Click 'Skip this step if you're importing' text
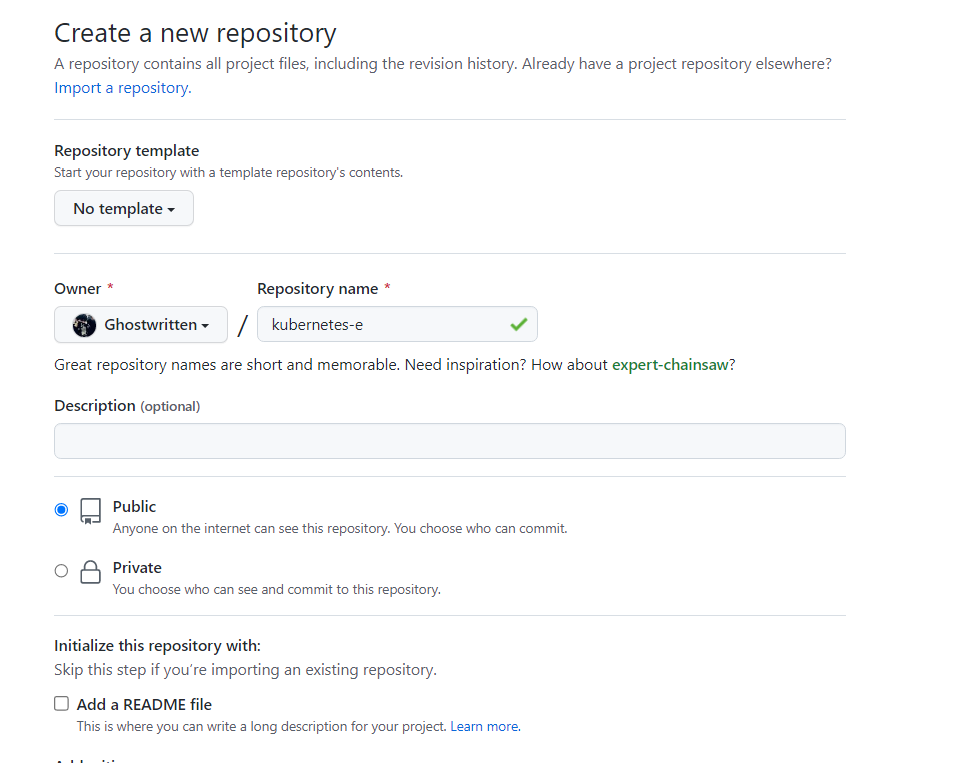The width and height of the screenshot is (972, 763). 245,670
